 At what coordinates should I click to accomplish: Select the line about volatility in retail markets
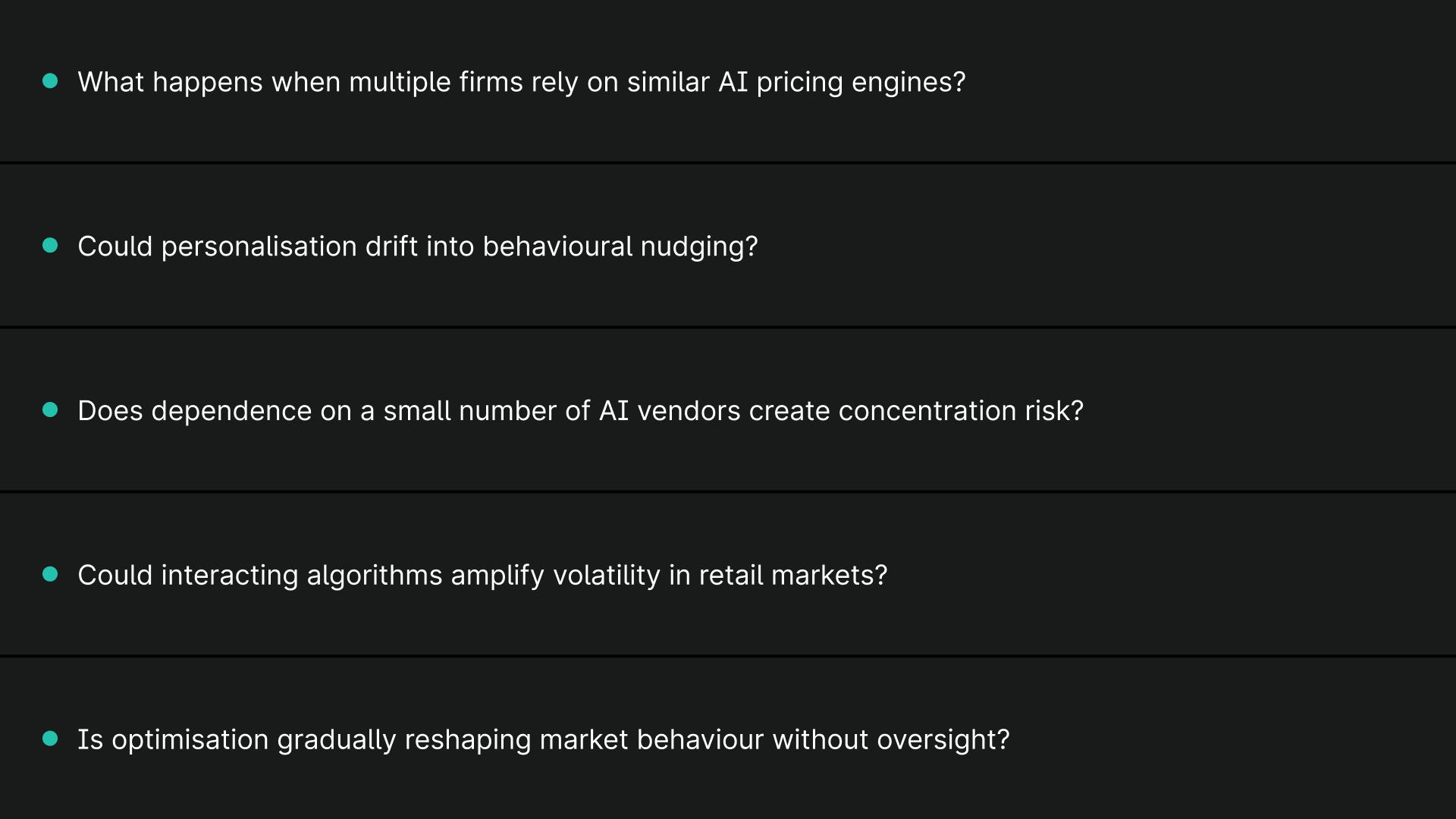pyautogui.click(x=482, y=576)
